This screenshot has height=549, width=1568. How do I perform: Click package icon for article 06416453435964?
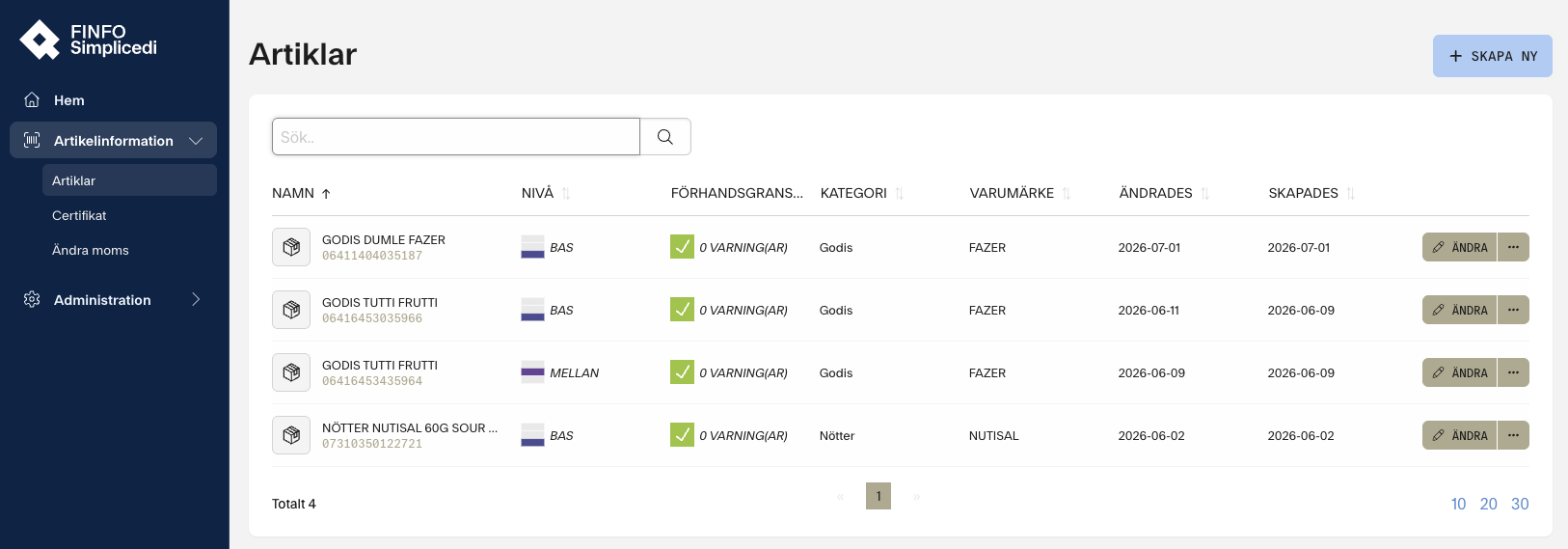[x=291, y=372]
